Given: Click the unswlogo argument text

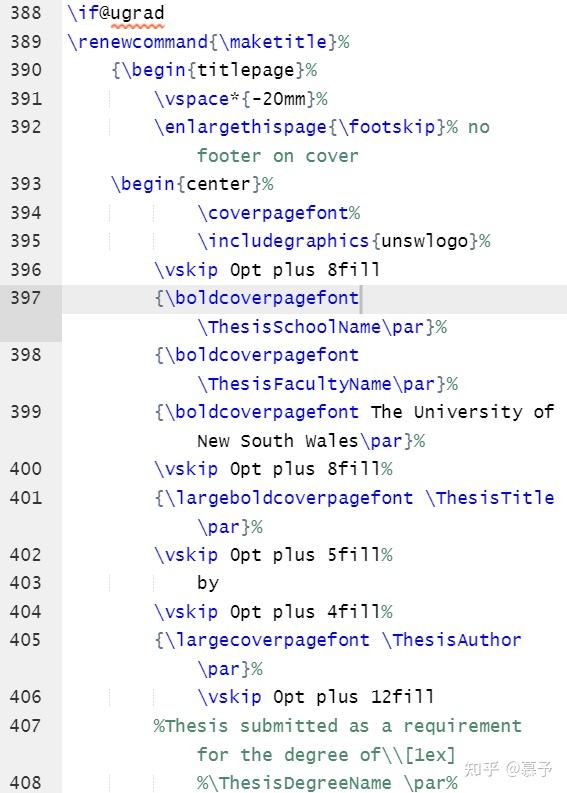Looking at the screenshot, I should [x=425, y=241].
